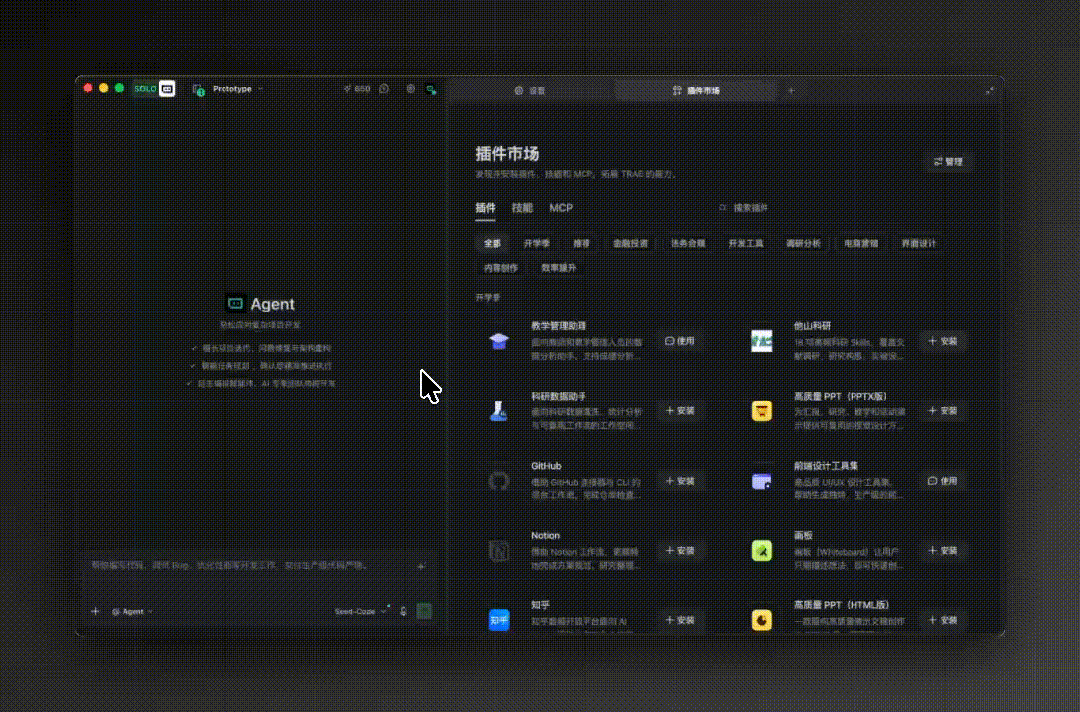Install the GitHub plugin
1080x712 pixels.
680,481
